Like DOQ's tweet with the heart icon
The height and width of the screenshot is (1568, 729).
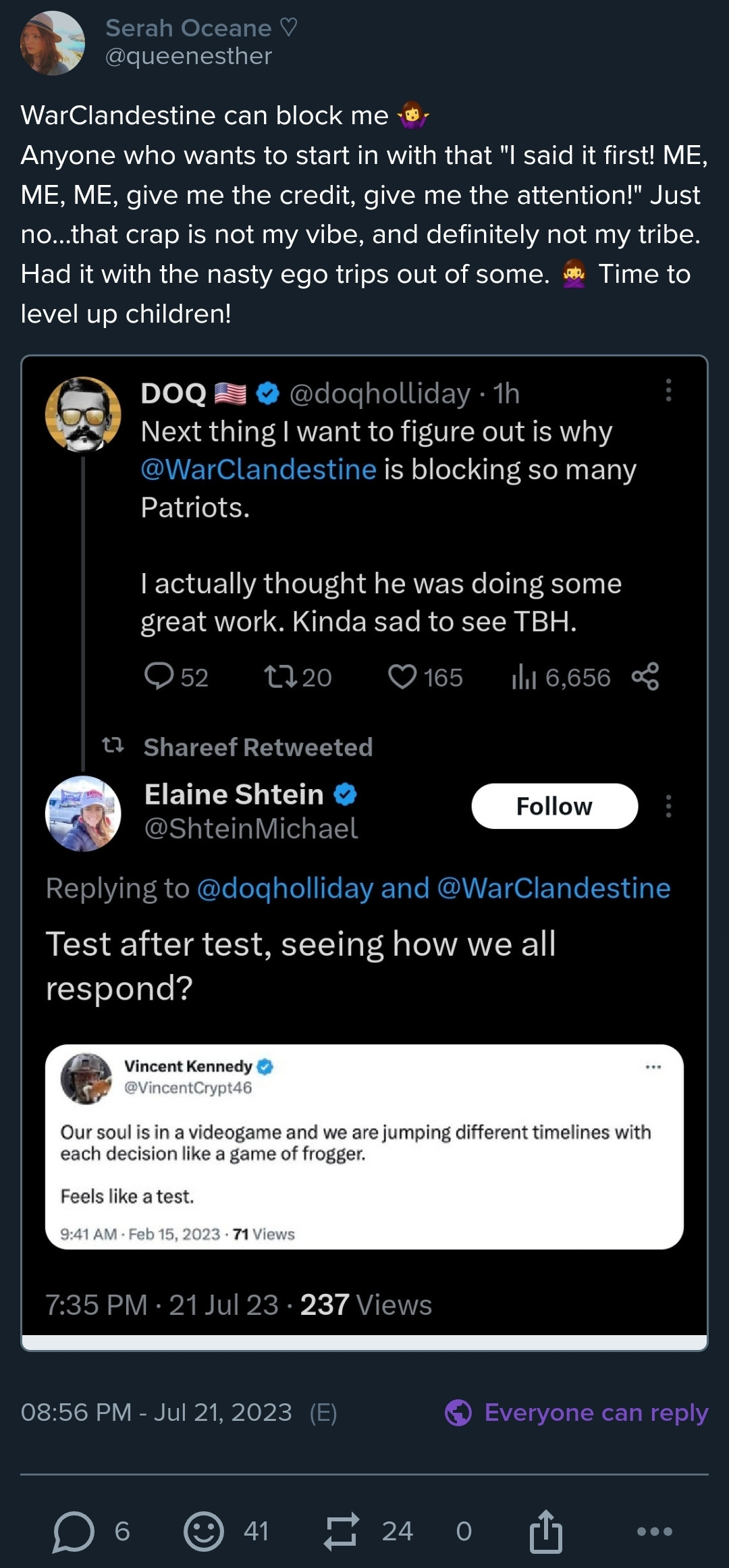402,676
